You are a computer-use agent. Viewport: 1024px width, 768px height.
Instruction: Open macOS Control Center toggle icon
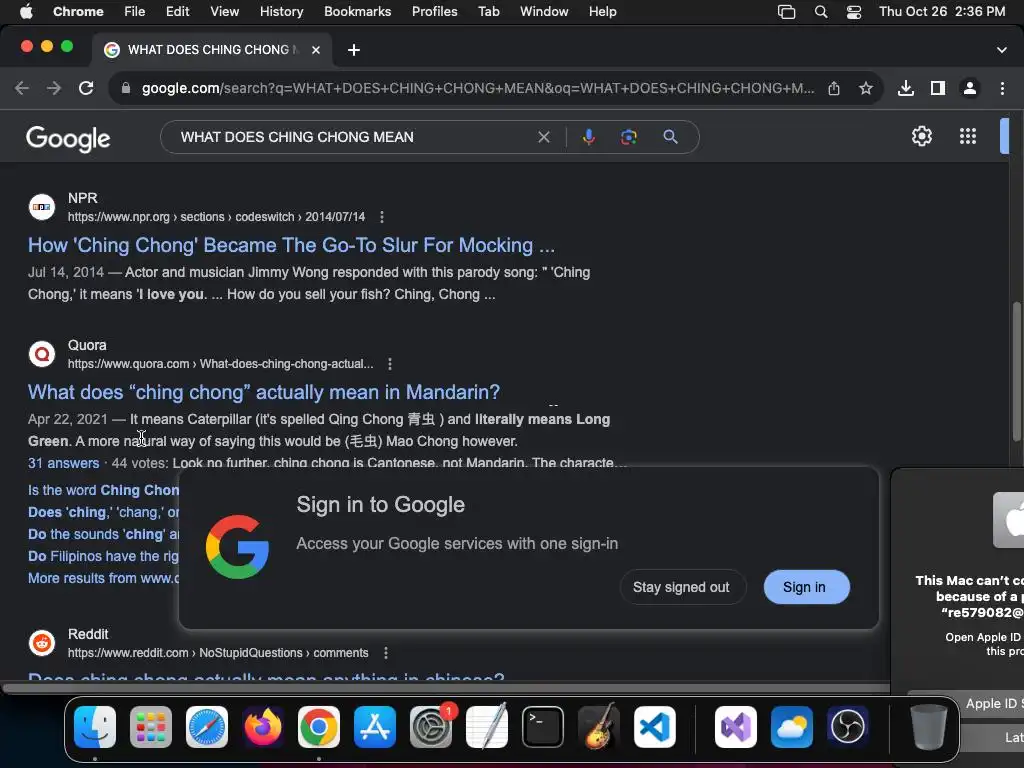pyautogui.click(x=854, y=12)
